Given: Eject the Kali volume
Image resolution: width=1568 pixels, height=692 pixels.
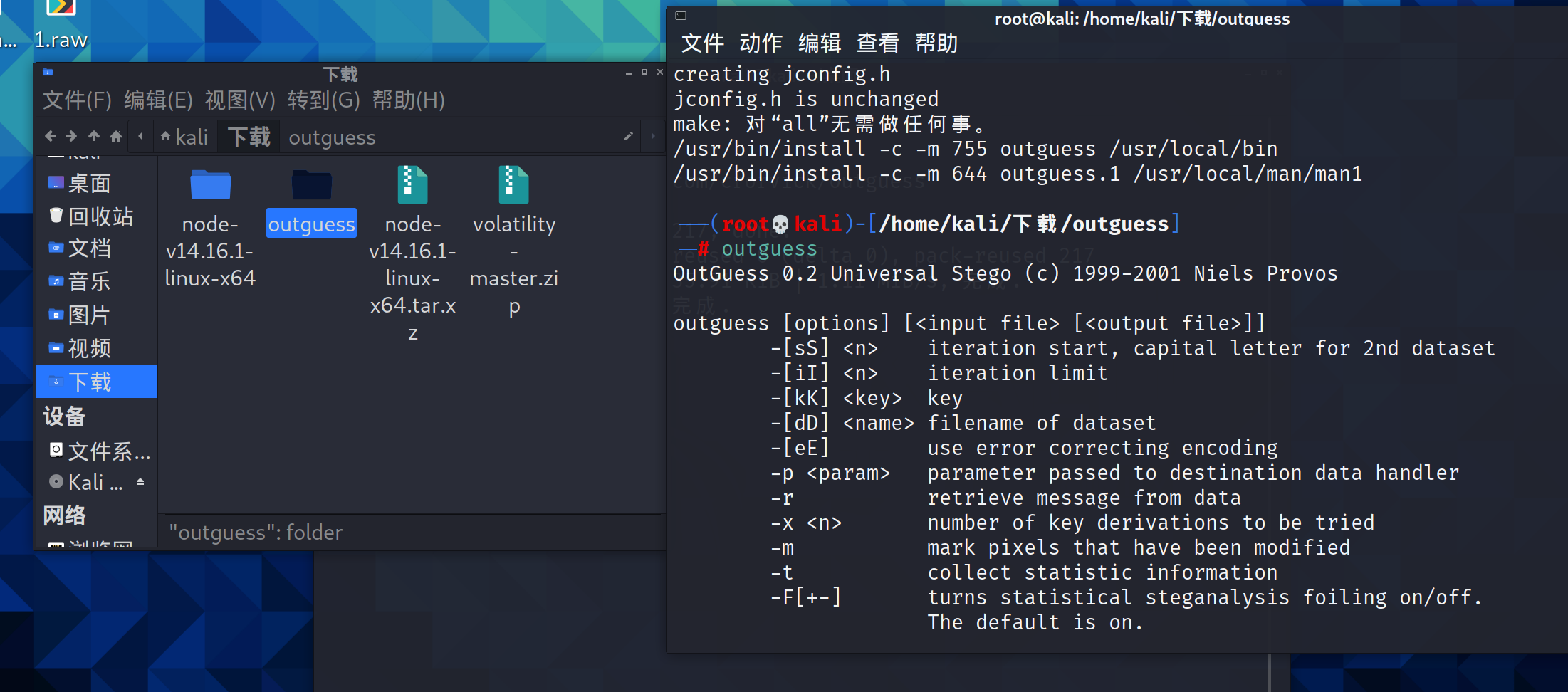Looking at the screenshot, I should pyautogui.click(x=140, y=482).
